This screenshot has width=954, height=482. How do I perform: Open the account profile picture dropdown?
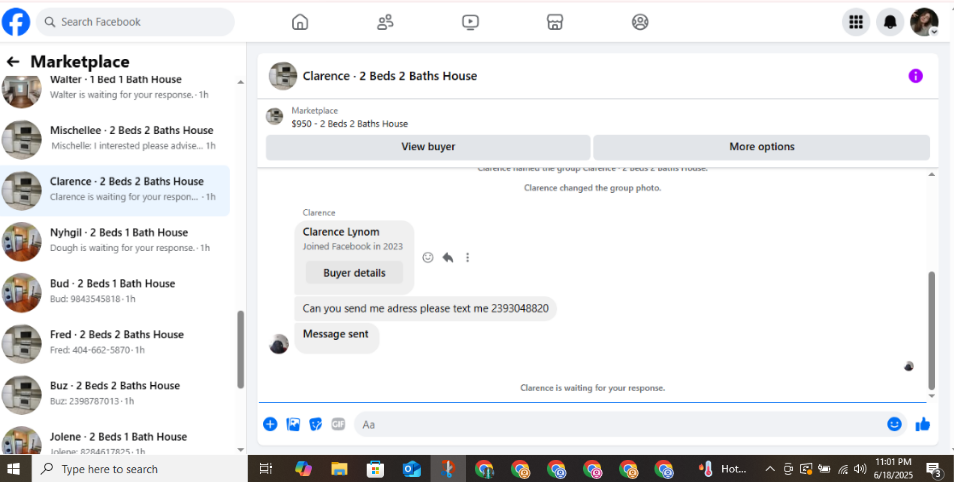(x=924, y=22)
